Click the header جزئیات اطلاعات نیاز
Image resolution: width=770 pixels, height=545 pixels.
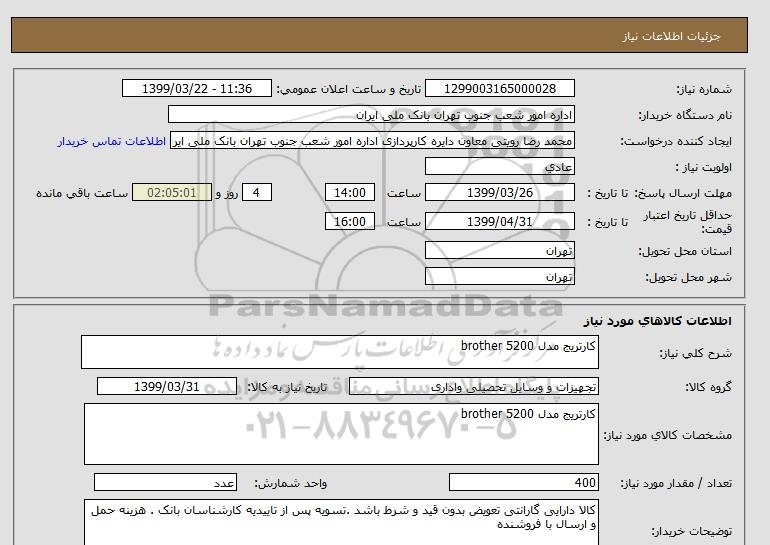(x=671, y=36)
